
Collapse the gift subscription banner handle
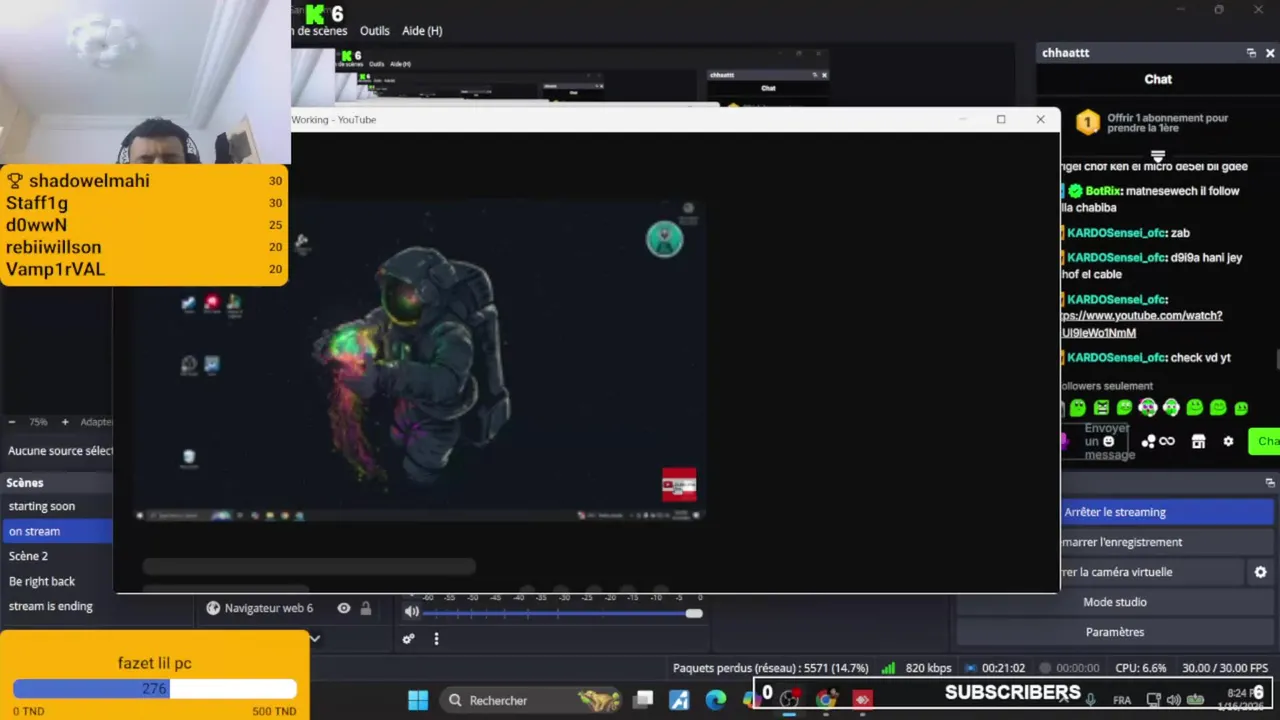tap(1157, 156)
